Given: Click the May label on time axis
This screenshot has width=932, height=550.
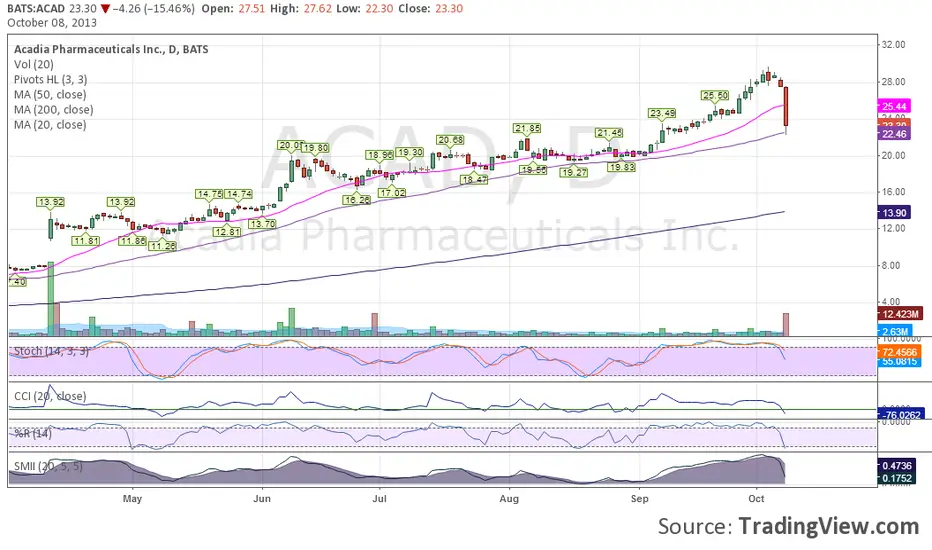Looking at the screenshot, I should (133, 499).
